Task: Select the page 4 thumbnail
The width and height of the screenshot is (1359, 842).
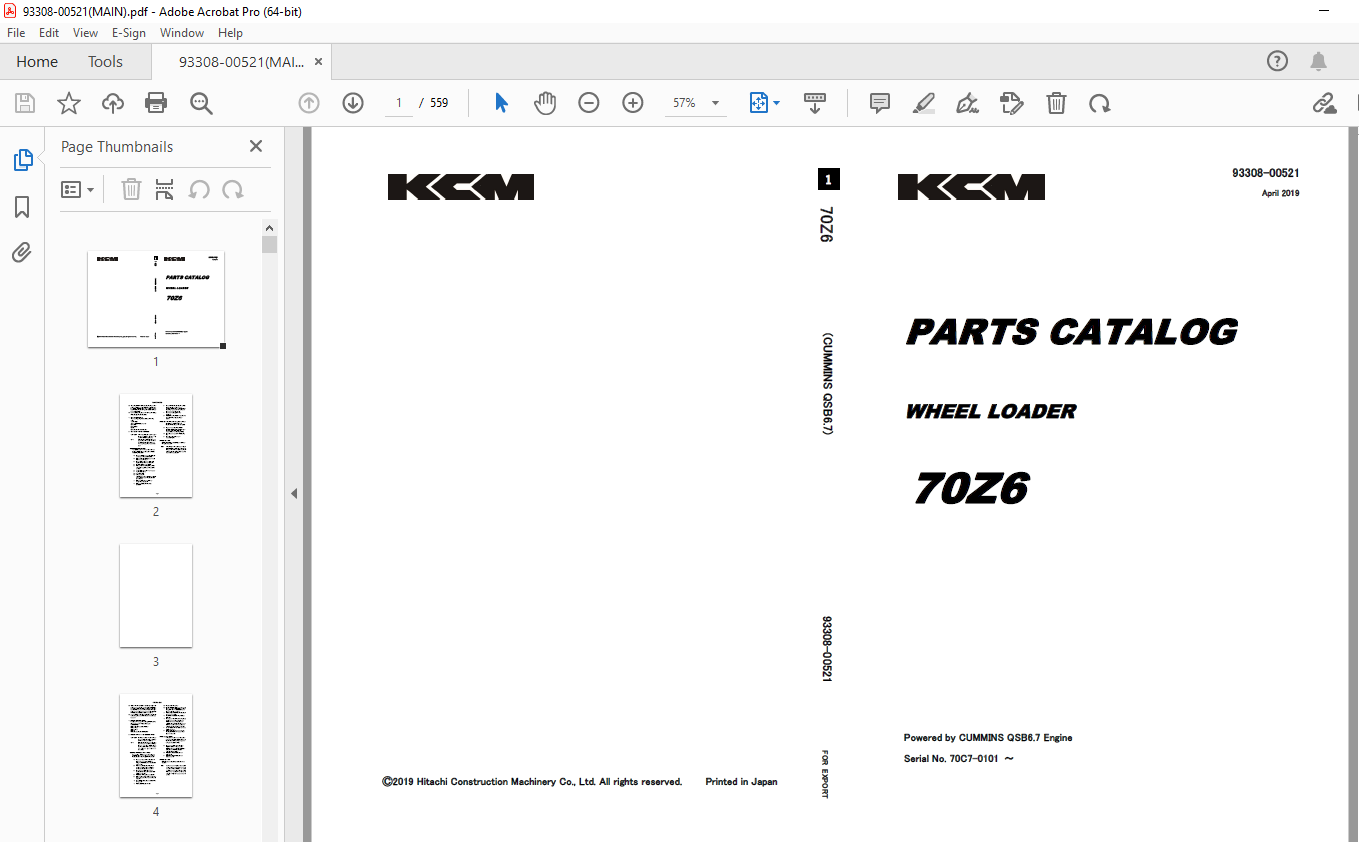Action: tap(156, 745)
